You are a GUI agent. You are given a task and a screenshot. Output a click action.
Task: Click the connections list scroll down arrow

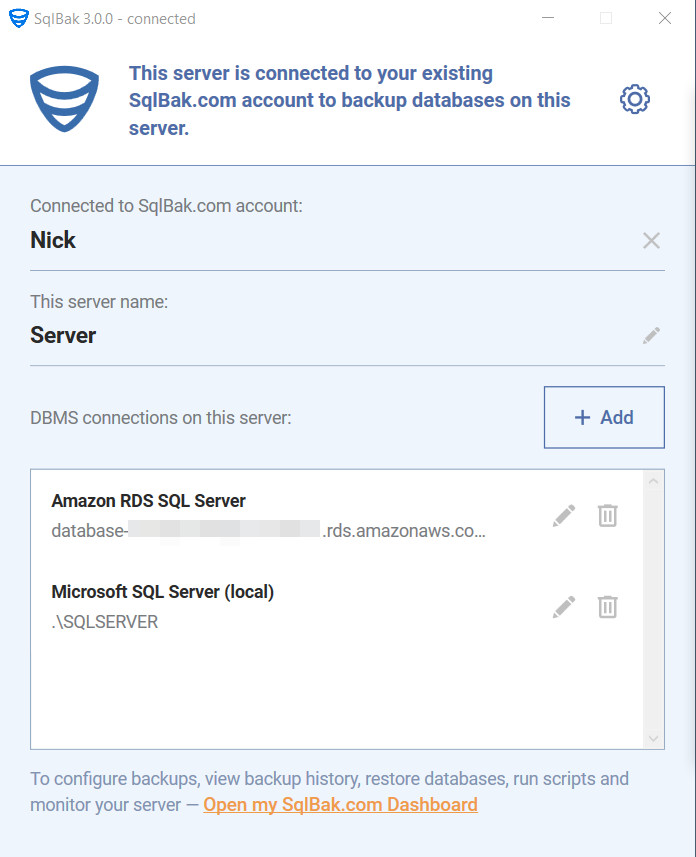click(x=653, y=739)
